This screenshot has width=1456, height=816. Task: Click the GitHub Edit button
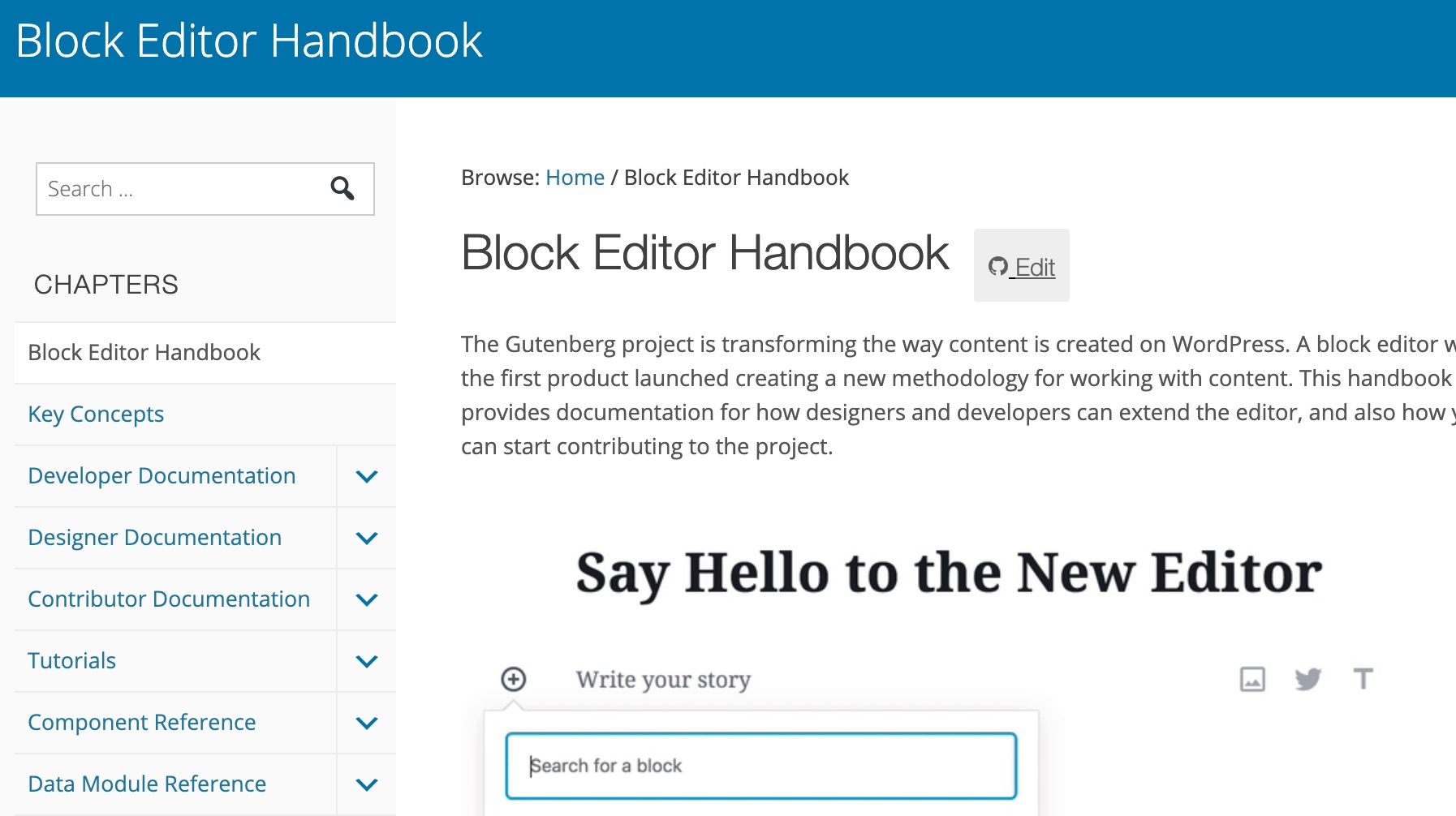(1022, 266)
